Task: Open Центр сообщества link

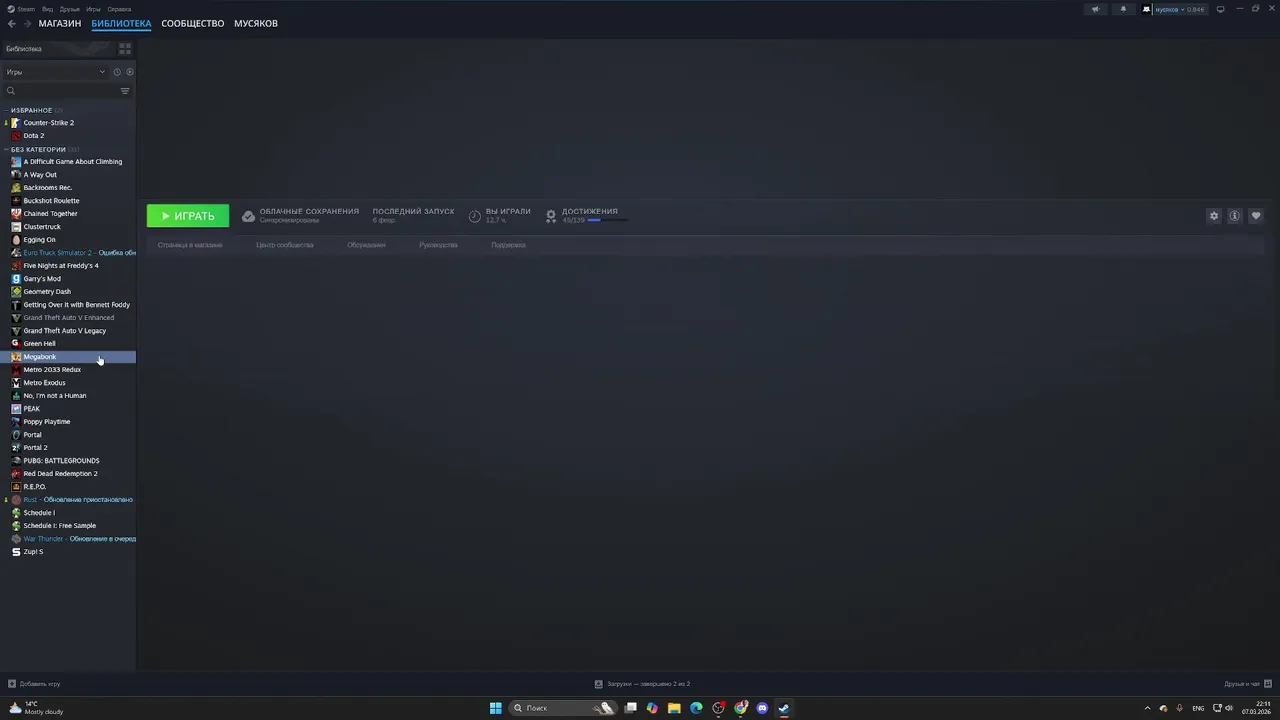Action: click(x=284, y=245)
